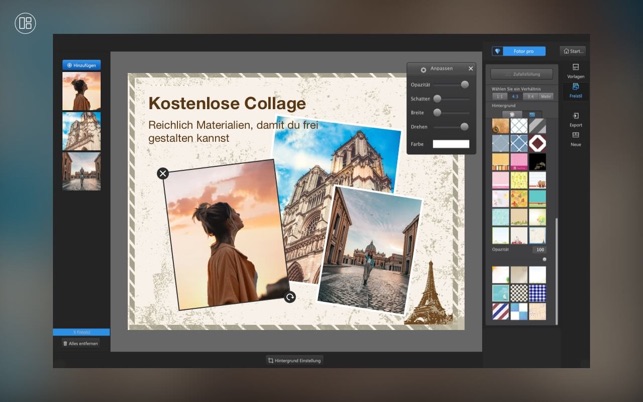This screenshot has height=402, width=643.
Task: Click the rotate handle on selected photo
Action: 290,297
